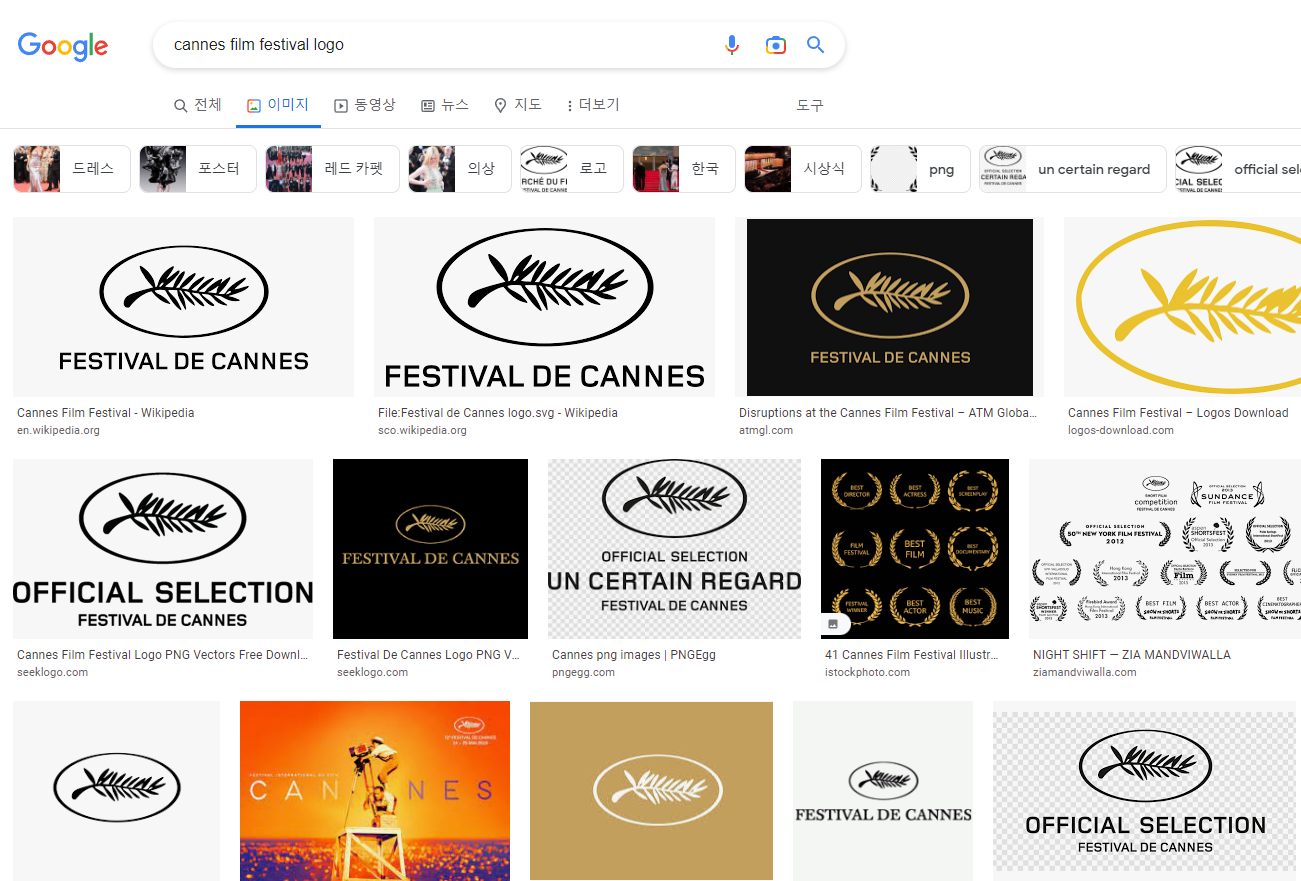Open the 도구 search tools
Viewport: 1301px width, 881px height.
coord(810,105)
